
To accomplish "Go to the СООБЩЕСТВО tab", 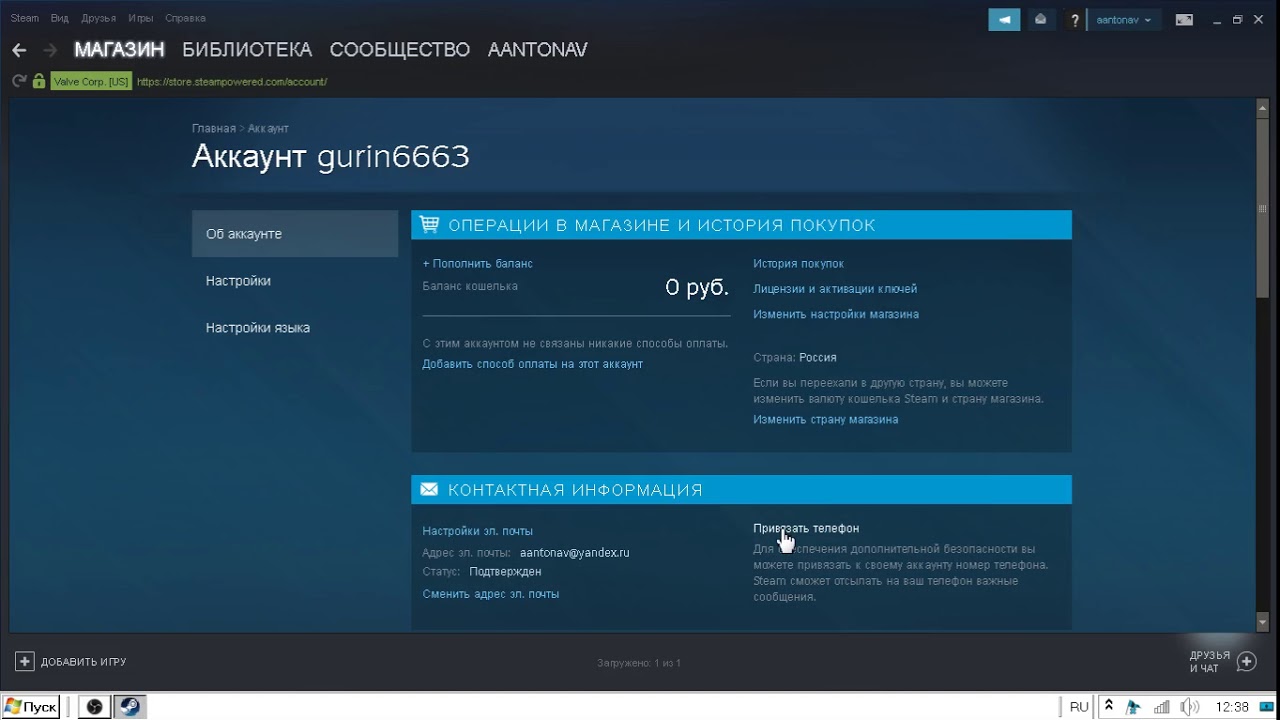I will click(400, 50).
